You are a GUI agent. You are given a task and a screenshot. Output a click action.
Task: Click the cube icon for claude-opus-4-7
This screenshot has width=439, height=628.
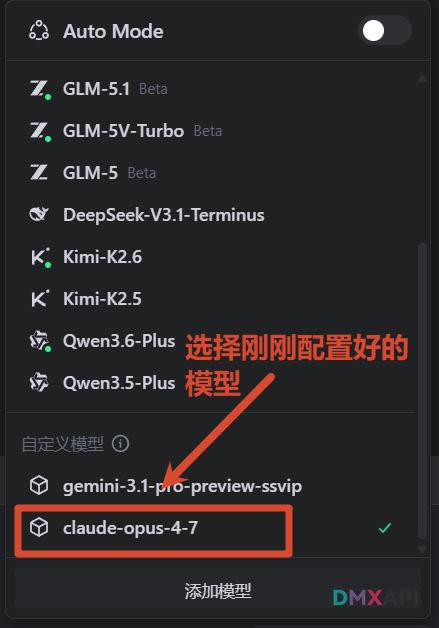39,527
